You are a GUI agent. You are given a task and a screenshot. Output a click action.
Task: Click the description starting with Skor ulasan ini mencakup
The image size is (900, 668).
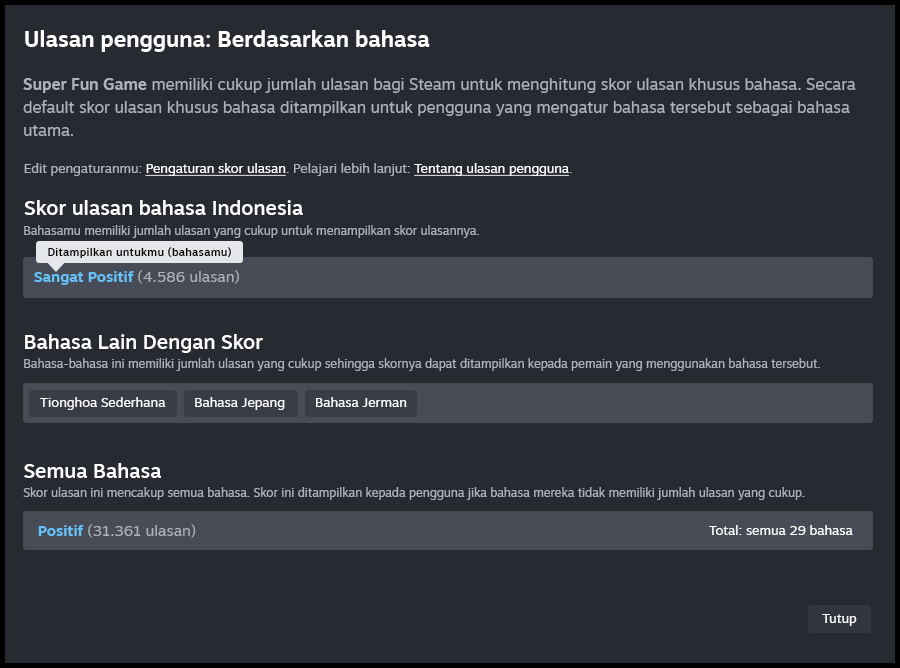[413, 493]
